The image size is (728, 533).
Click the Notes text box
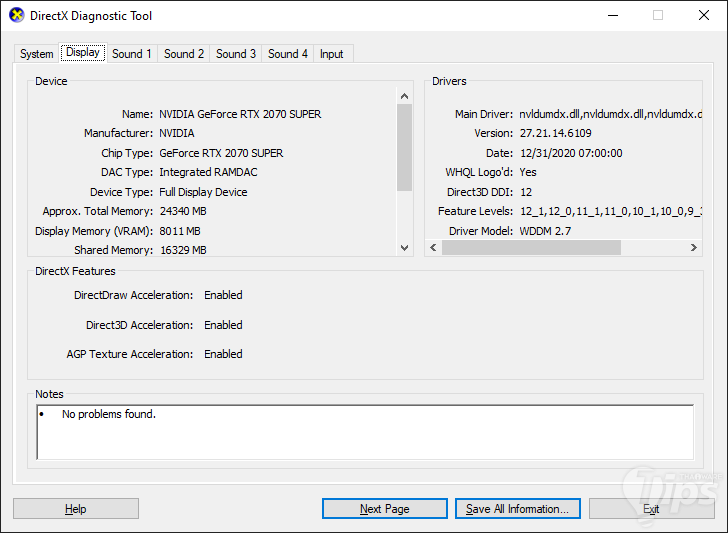pos(365,432)
